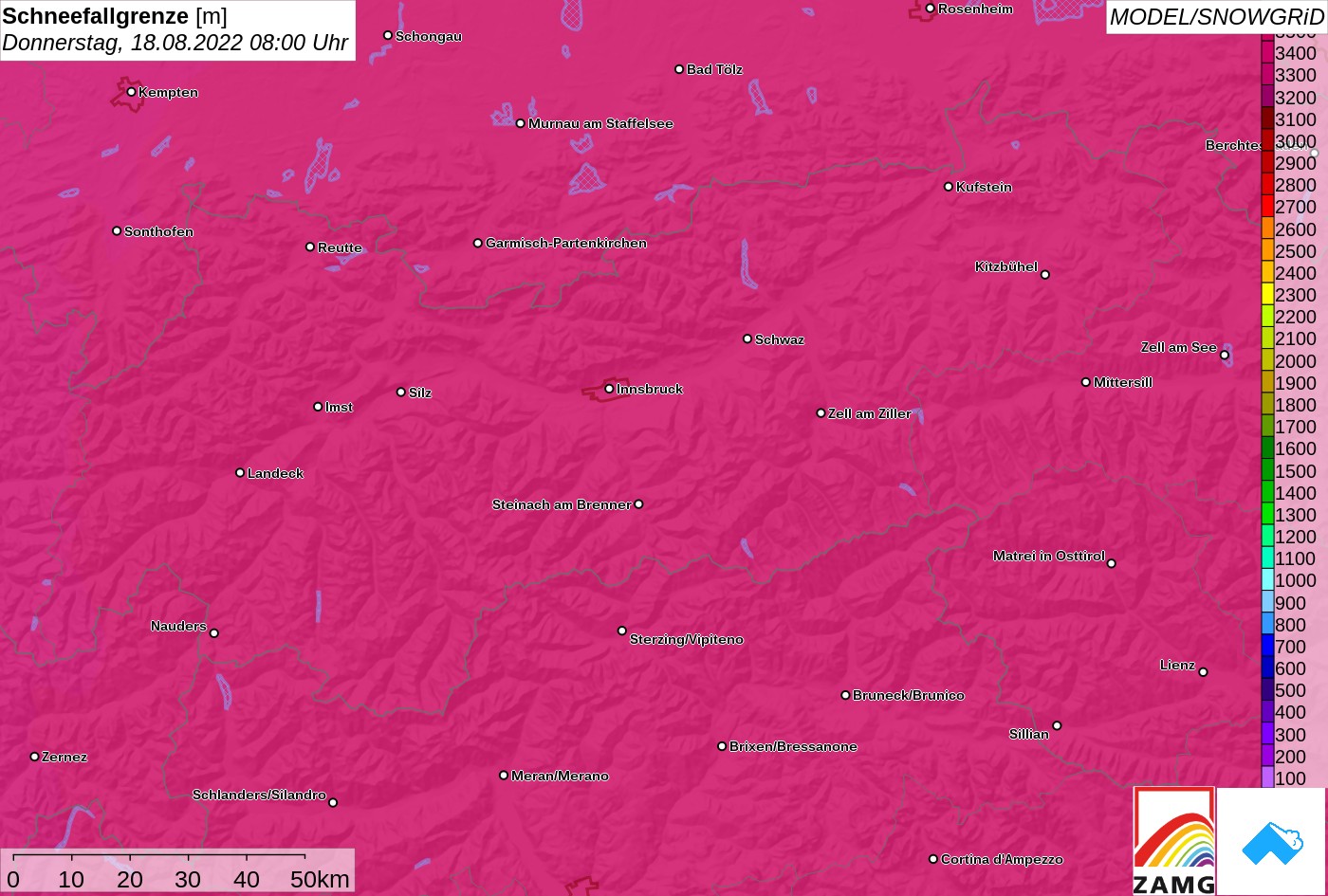Click the Schongau location dot

click(388, 35)
